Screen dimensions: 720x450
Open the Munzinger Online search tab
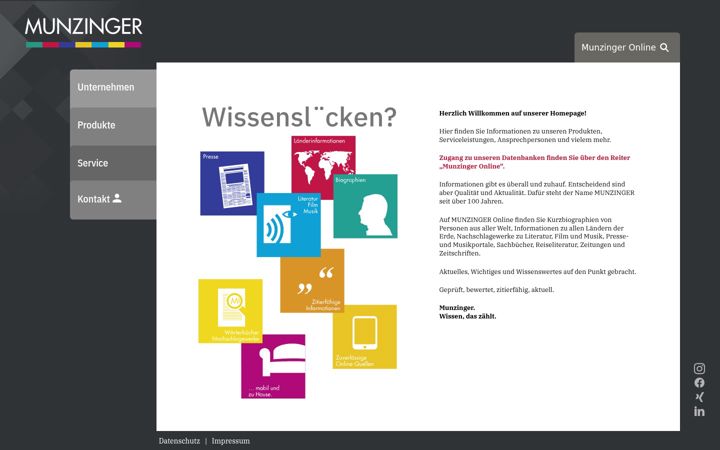[x=627, y=47]
